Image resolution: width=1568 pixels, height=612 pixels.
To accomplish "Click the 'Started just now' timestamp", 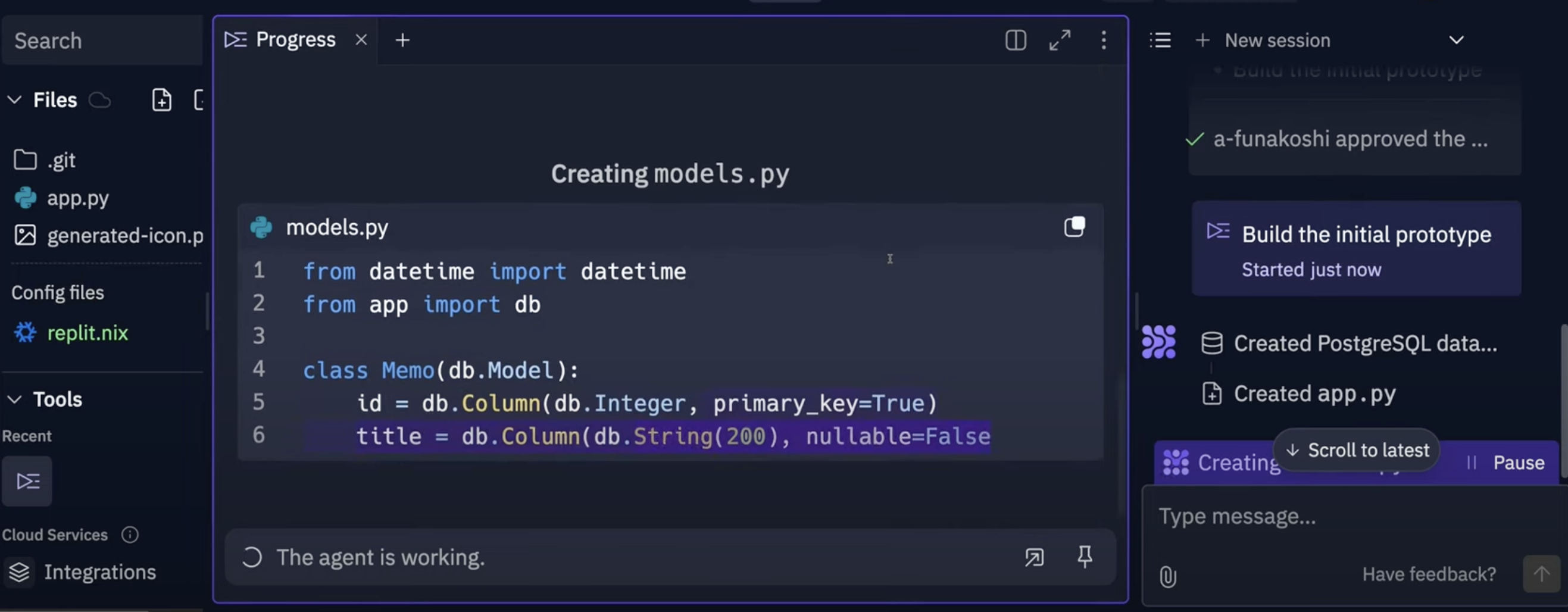I will (1311, 270).
